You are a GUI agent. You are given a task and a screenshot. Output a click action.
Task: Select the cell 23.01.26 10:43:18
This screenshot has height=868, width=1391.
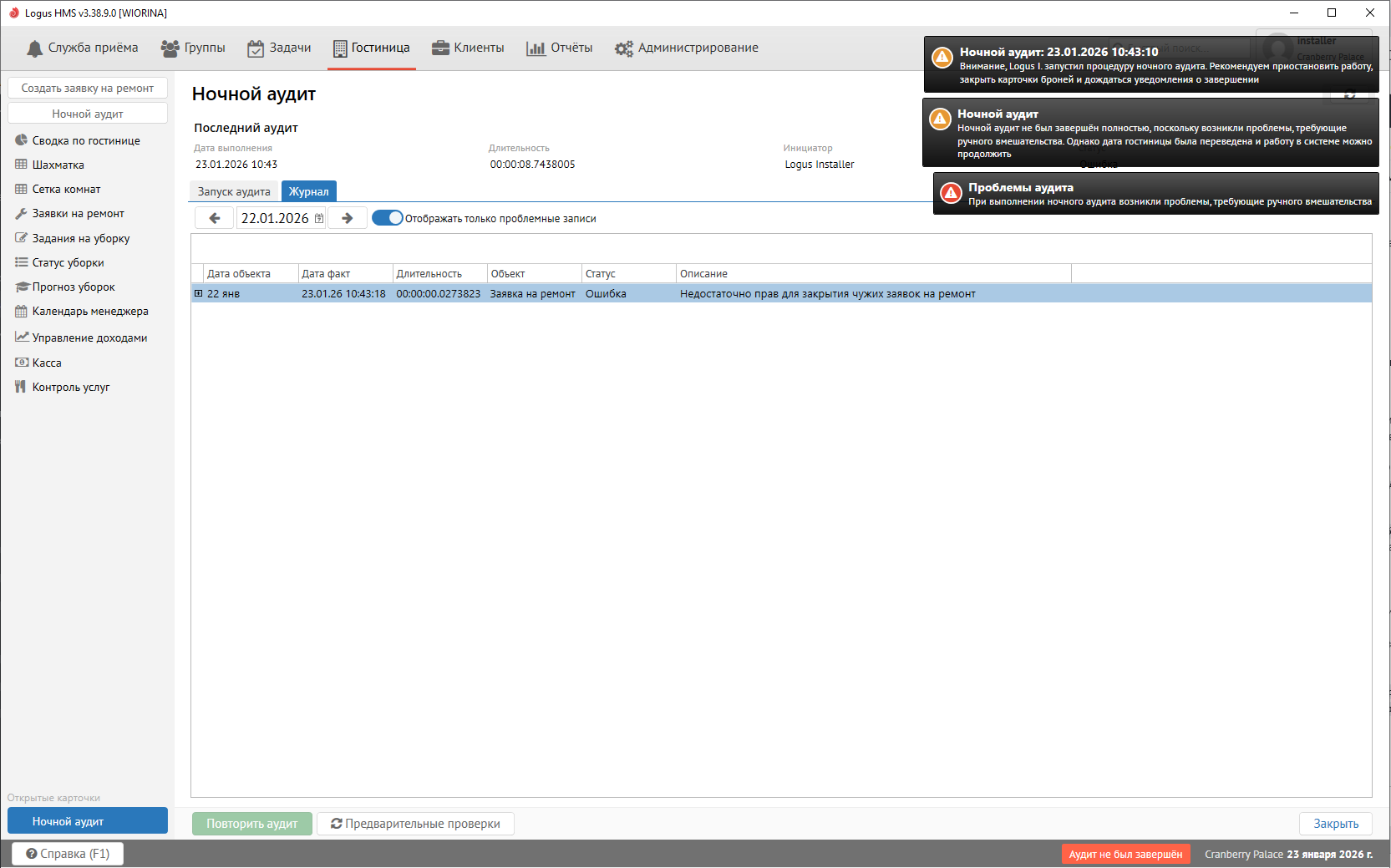(344, 293)
